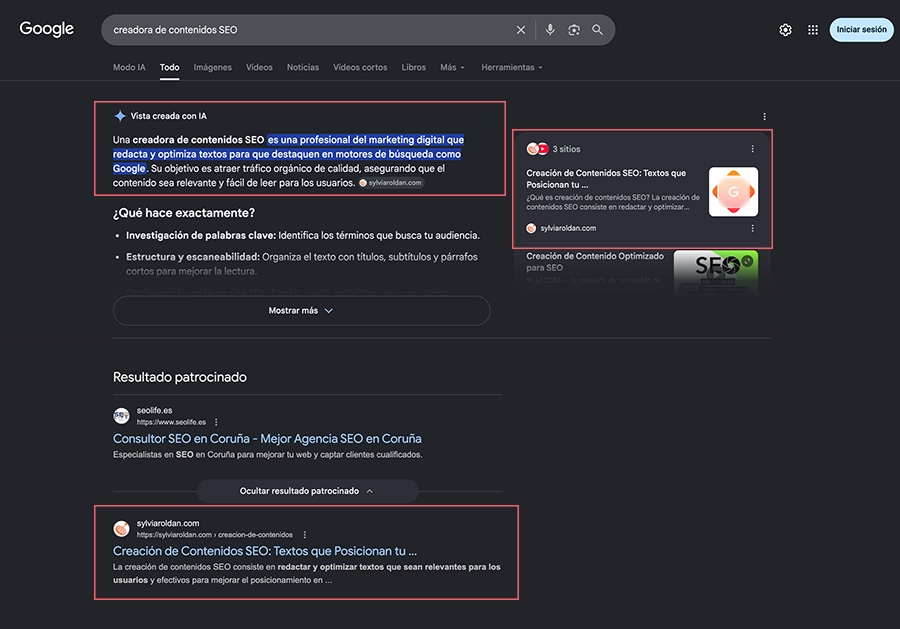
Task: Click sylviaroldan.com › creacion-de-contenidos breadcrumb
Action: pyautogui.click(x=214, y=534)
